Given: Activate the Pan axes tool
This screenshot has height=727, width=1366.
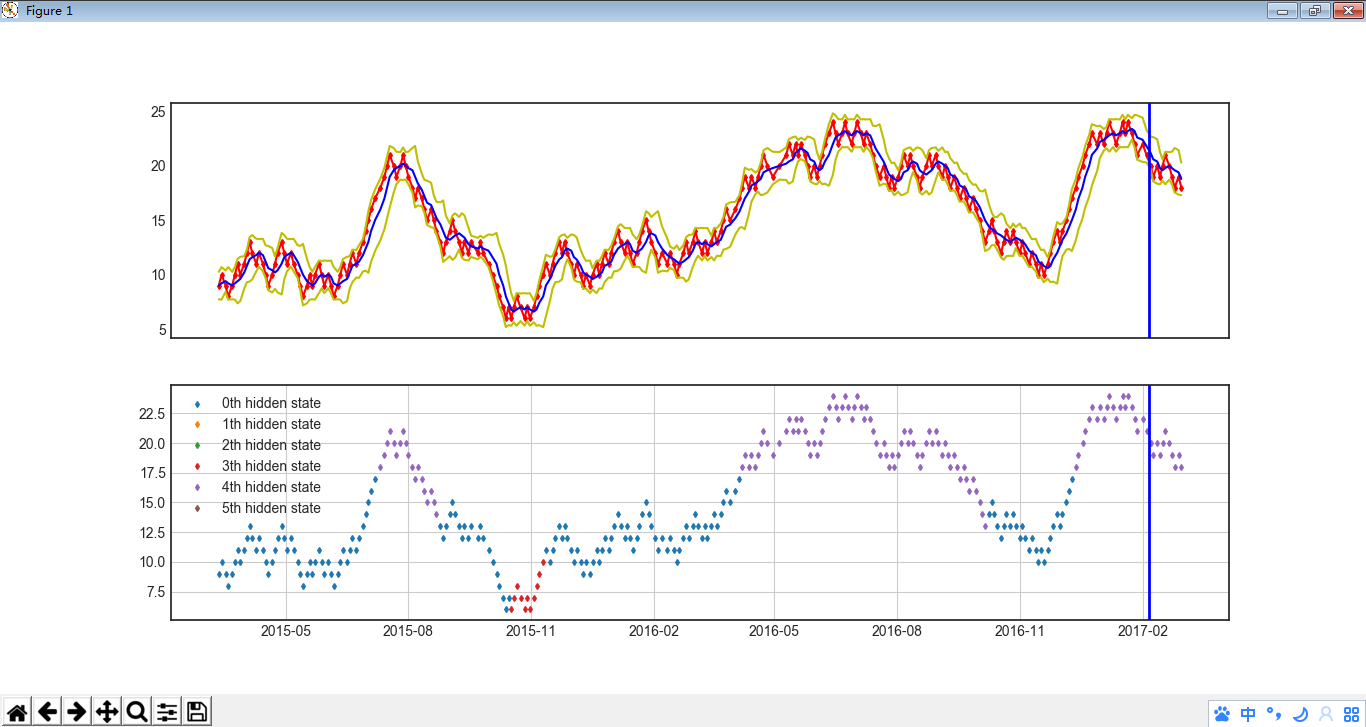Looking at the screenshot, I should click(x=107, y=712).
